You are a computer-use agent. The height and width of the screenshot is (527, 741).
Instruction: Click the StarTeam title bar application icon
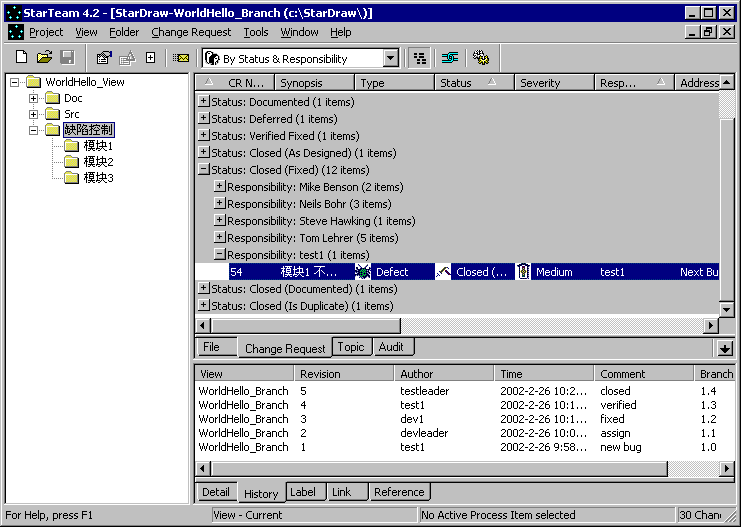[14, 13]
